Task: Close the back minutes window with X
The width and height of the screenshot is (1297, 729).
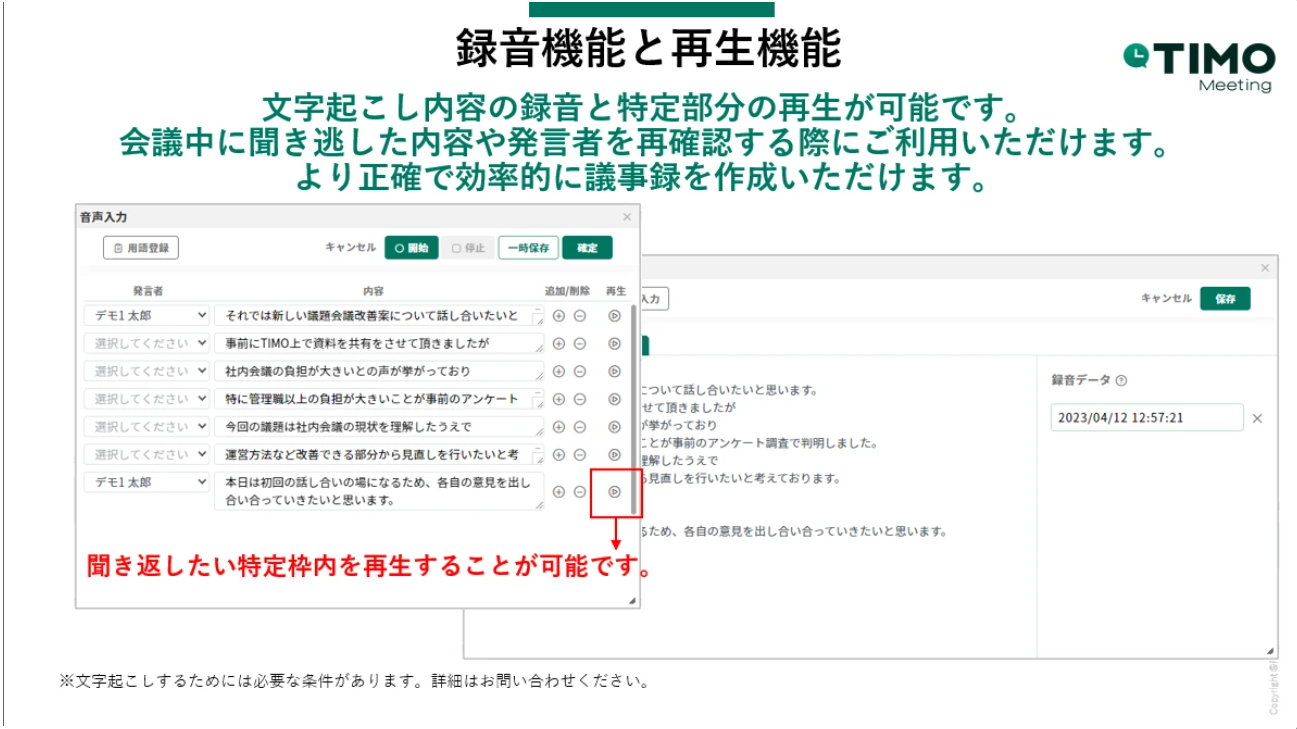Action: [1264, 268]
